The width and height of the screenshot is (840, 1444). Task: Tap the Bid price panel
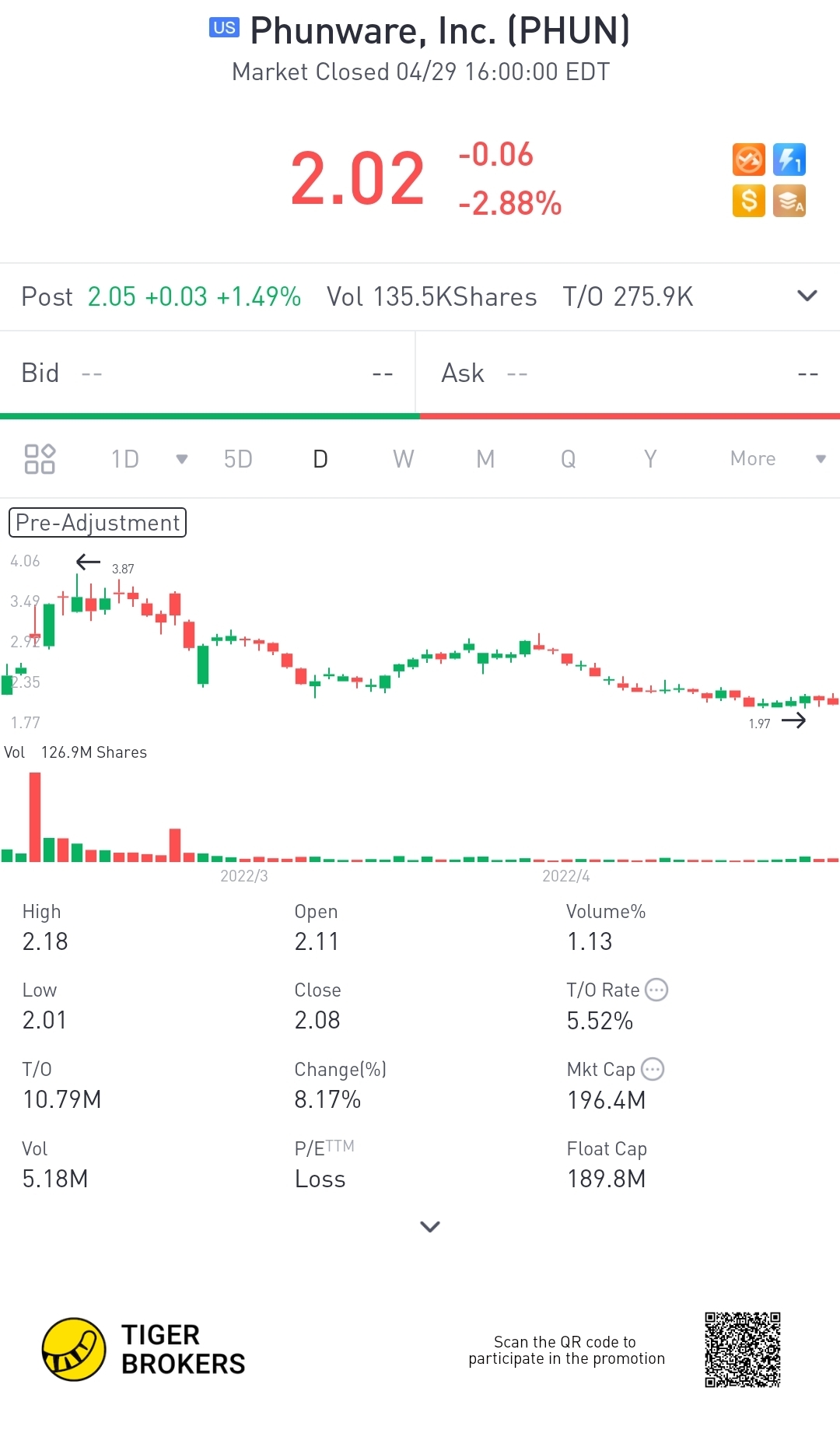[208, 373]
